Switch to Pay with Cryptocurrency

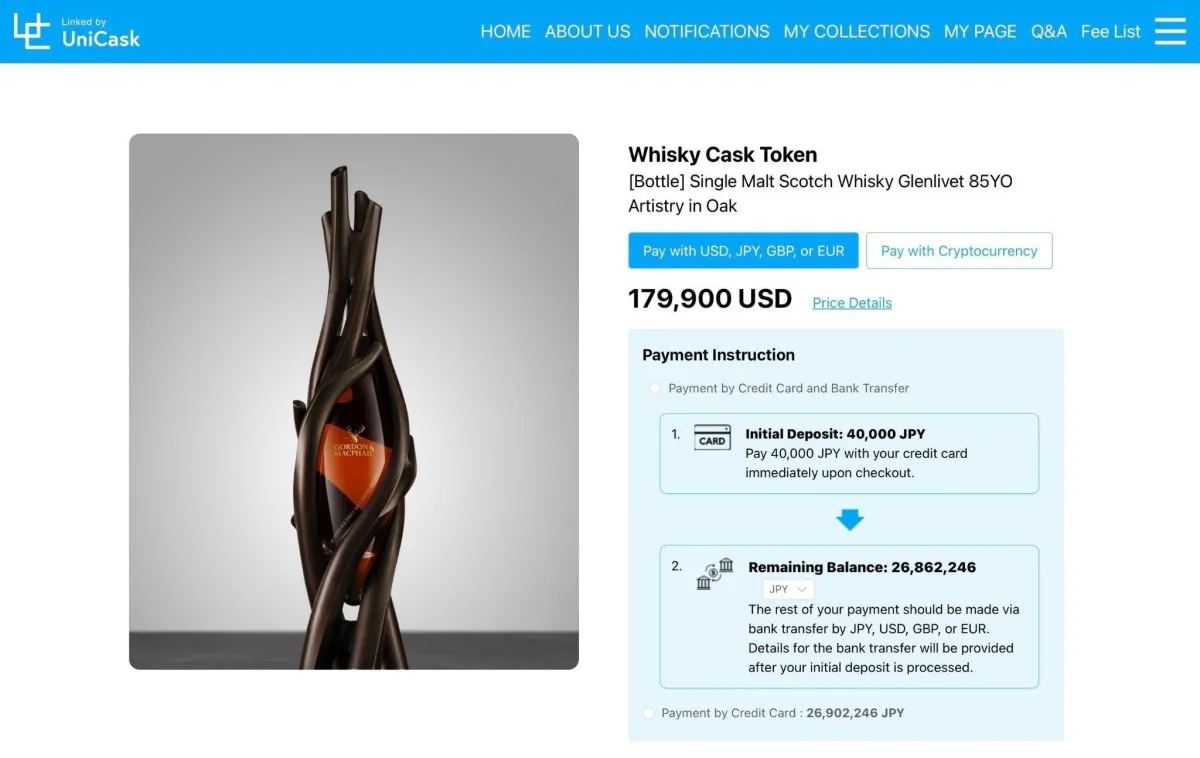tap(958, 251)
